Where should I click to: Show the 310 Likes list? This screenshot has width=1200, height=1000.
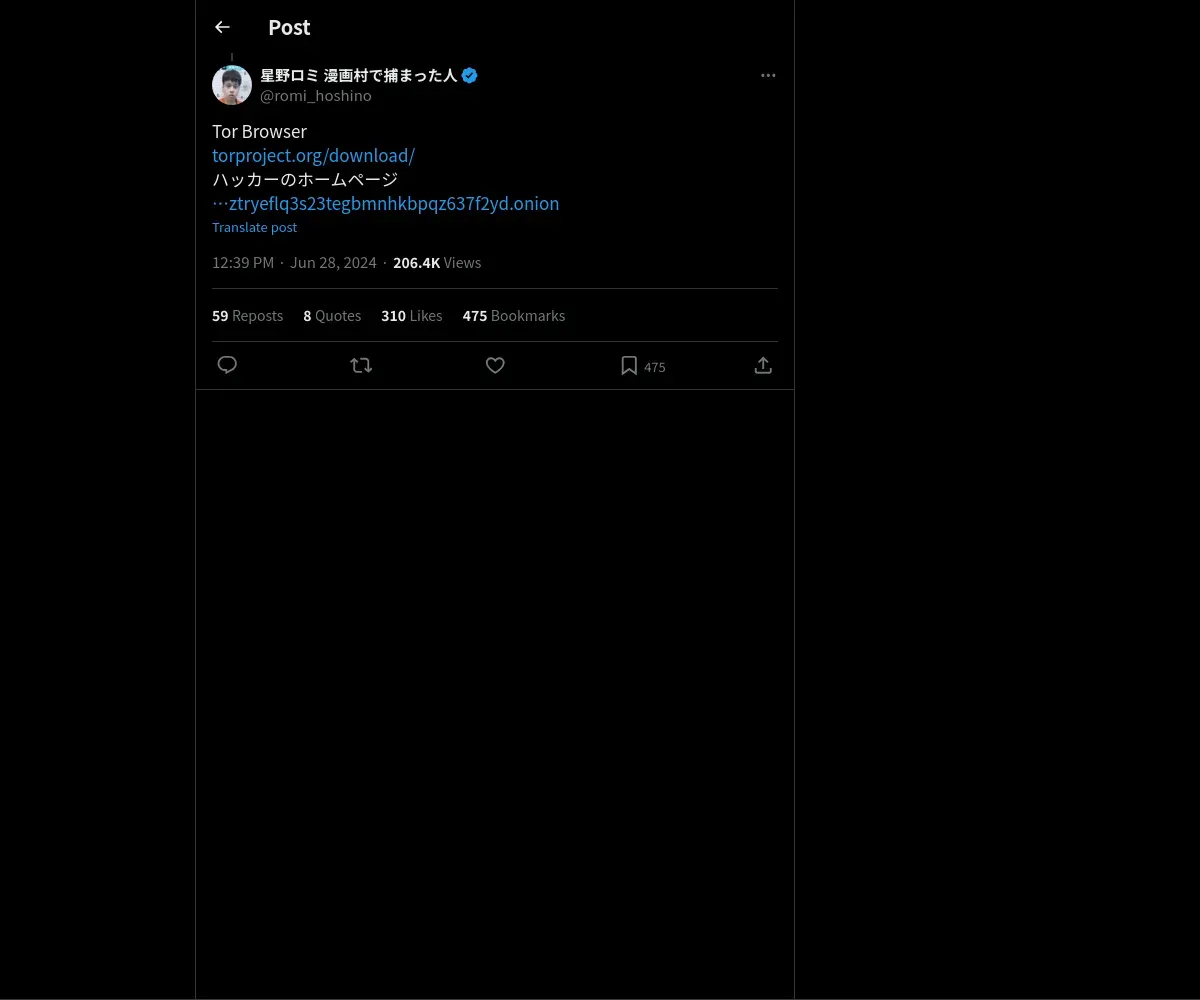click(411, 315)
